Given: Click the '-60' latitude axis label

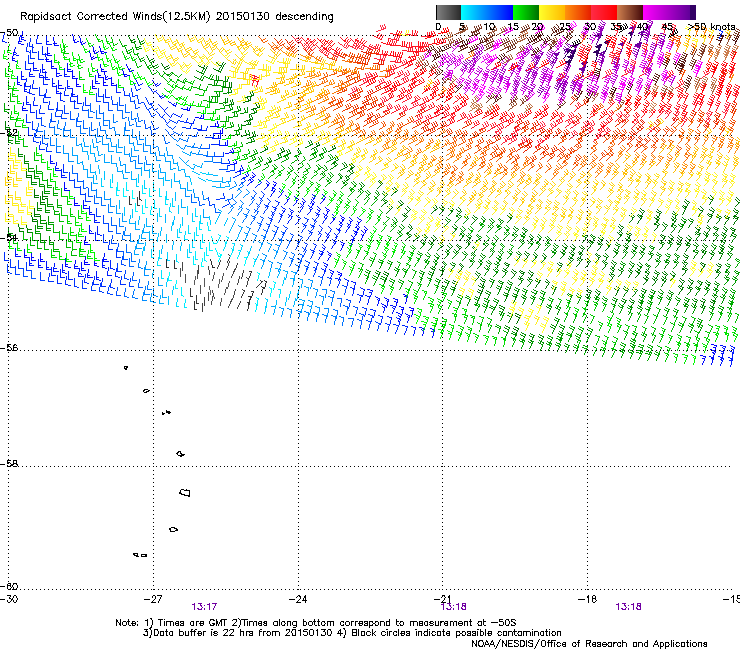Looking at the screenshot, I should pyautogui.click(x=10, y=587).
